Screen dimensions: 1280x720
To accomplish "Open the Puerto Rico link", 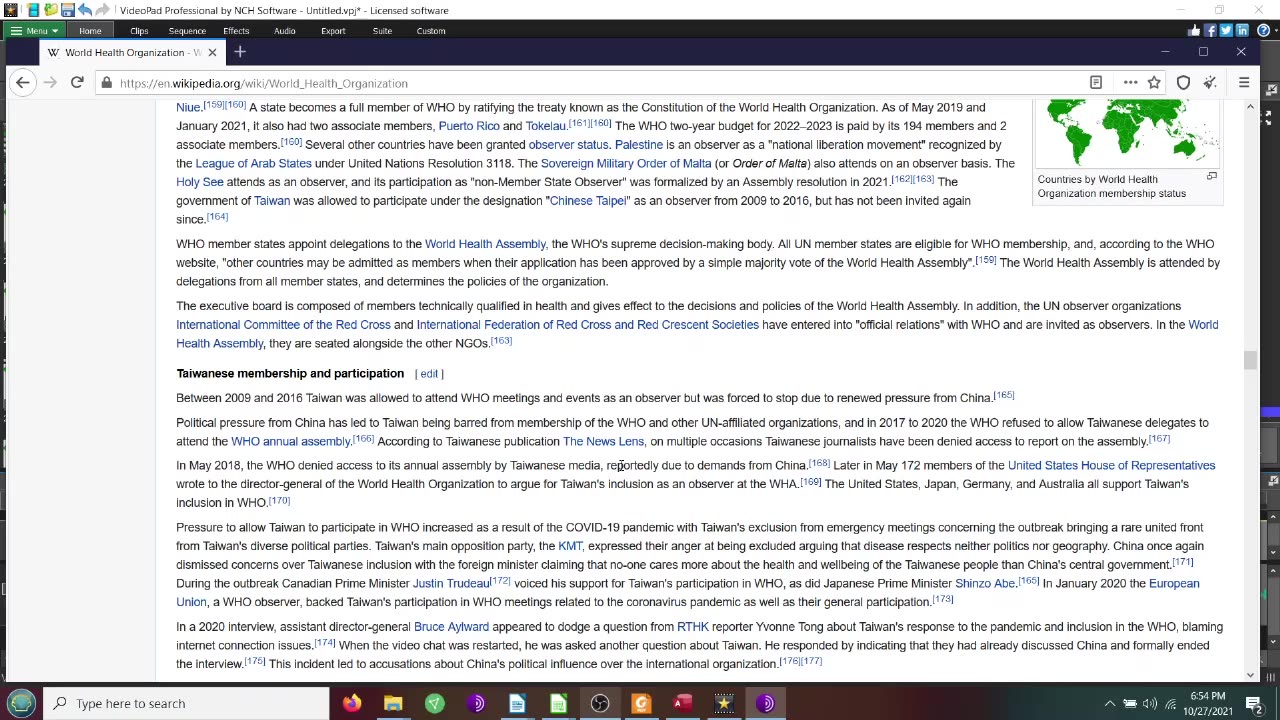I will pyautogui.click(x=469, y=126).
